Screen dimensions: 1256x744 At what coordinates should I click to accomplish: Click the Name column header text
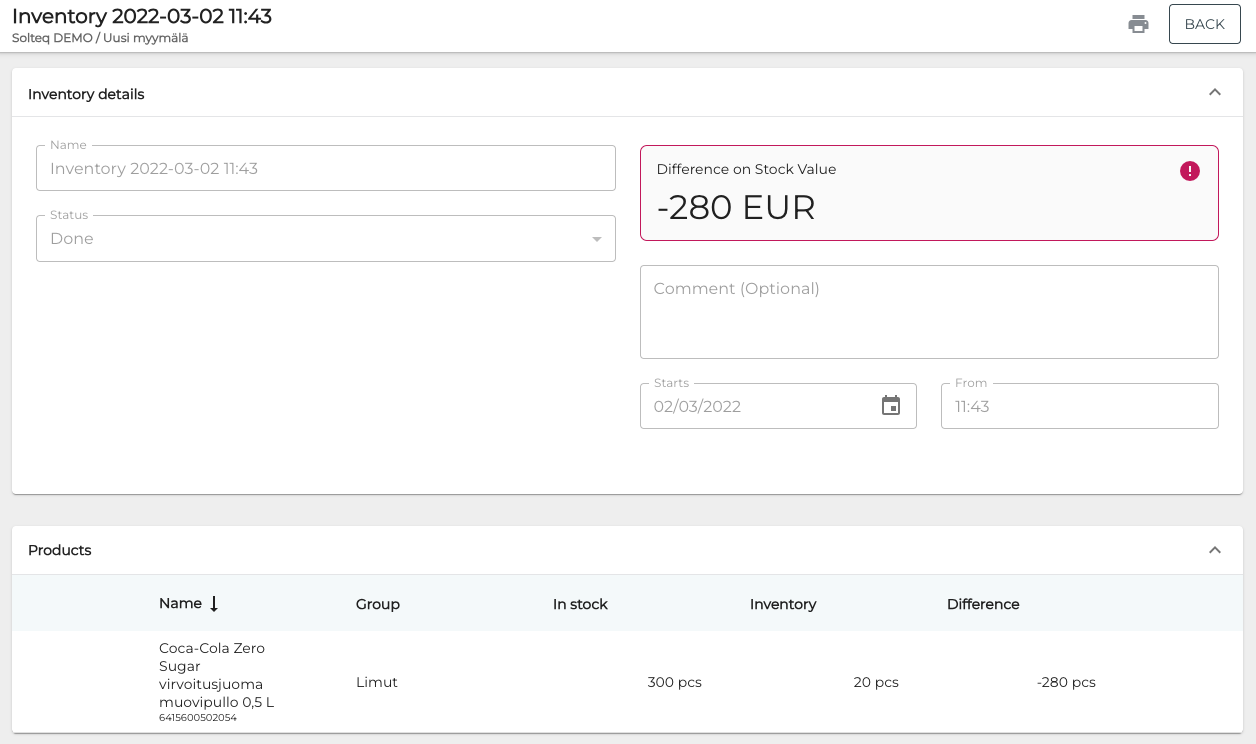pyautogui.click(x=180, y=604)
